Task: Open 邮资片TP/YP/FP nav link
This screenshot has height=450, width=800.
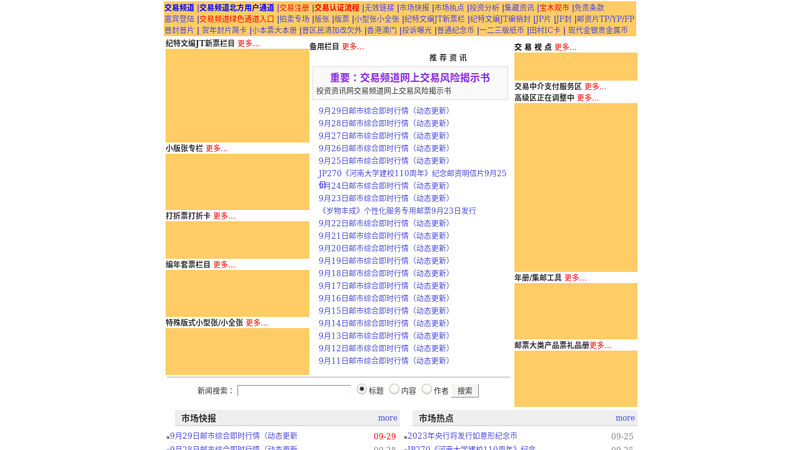Action: tap(606, 19)
